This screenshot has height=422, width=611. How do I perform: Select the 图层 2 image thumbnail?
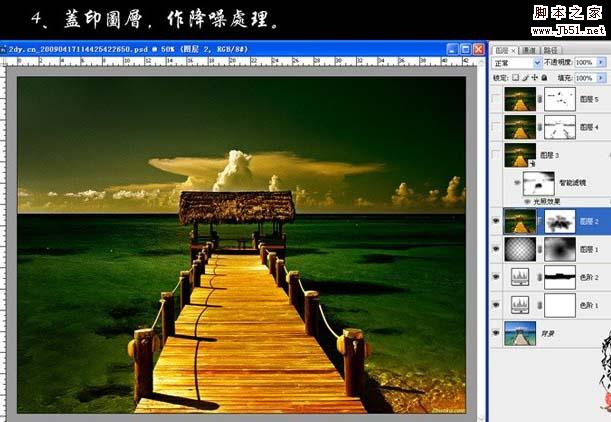point(520,221)
